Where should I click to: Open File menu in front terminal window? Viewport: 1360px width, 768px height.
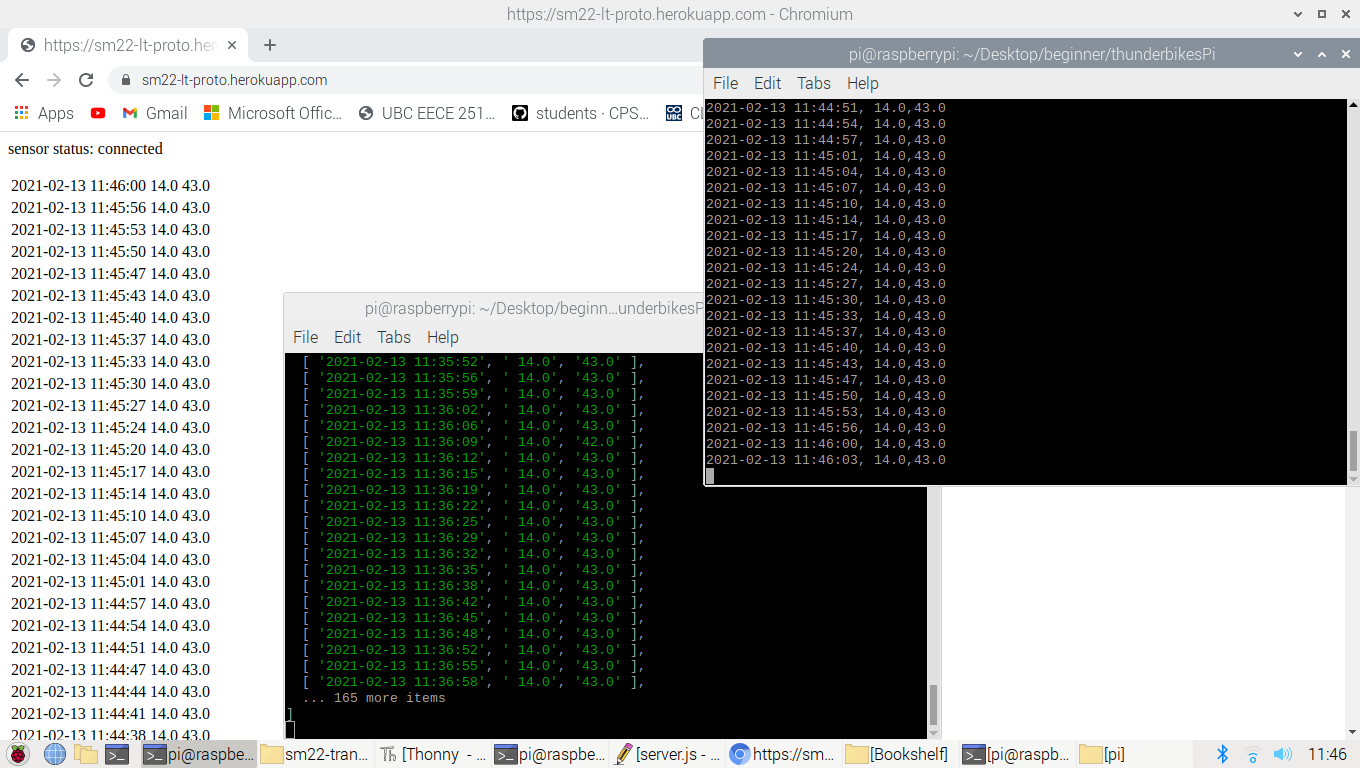(725, 83)
